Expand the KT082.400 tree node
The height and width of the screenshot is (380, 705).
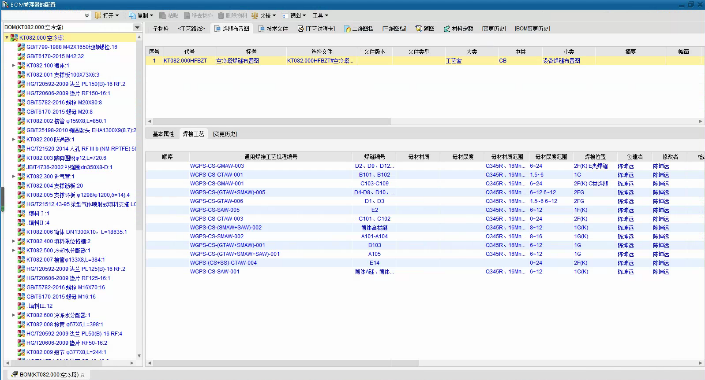click(x=13, y=241)
